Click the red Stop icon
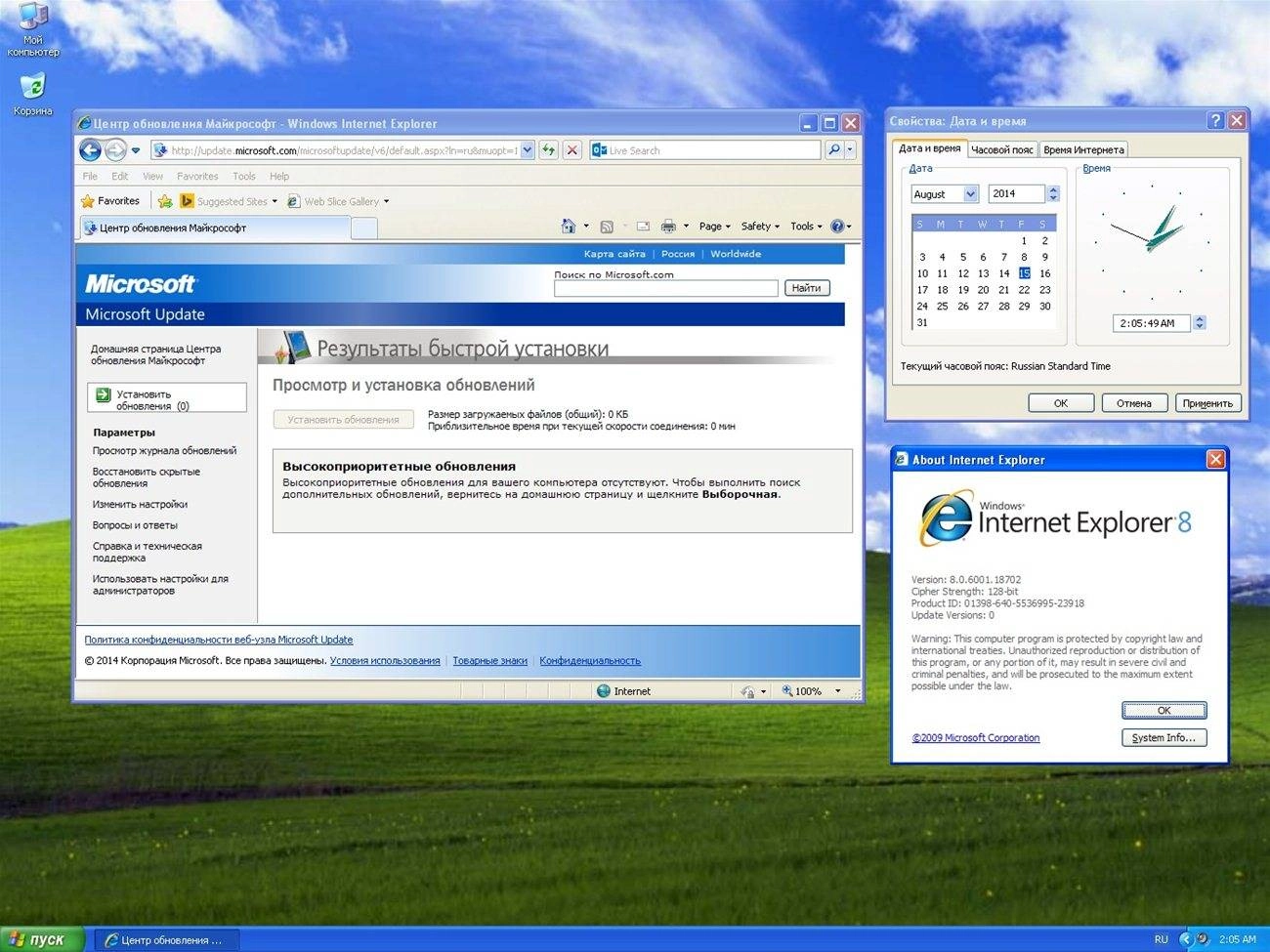The width and height of the screenshot is (1270, 952). (572, 150)
